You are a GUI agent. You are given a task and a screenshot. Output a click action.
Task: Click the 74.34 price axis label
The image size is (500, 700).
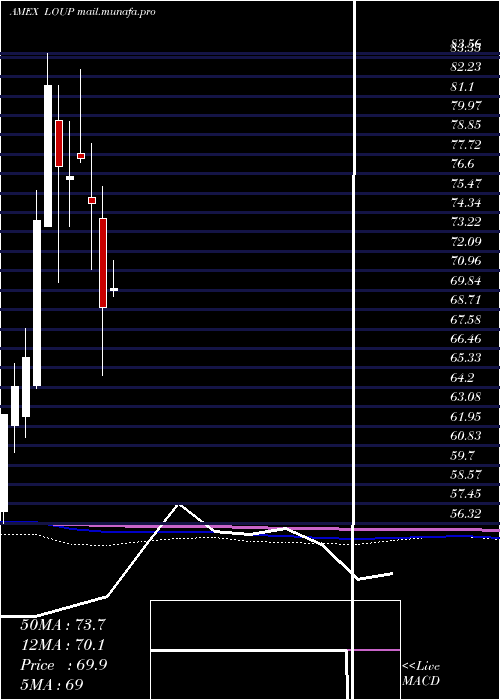466,203
